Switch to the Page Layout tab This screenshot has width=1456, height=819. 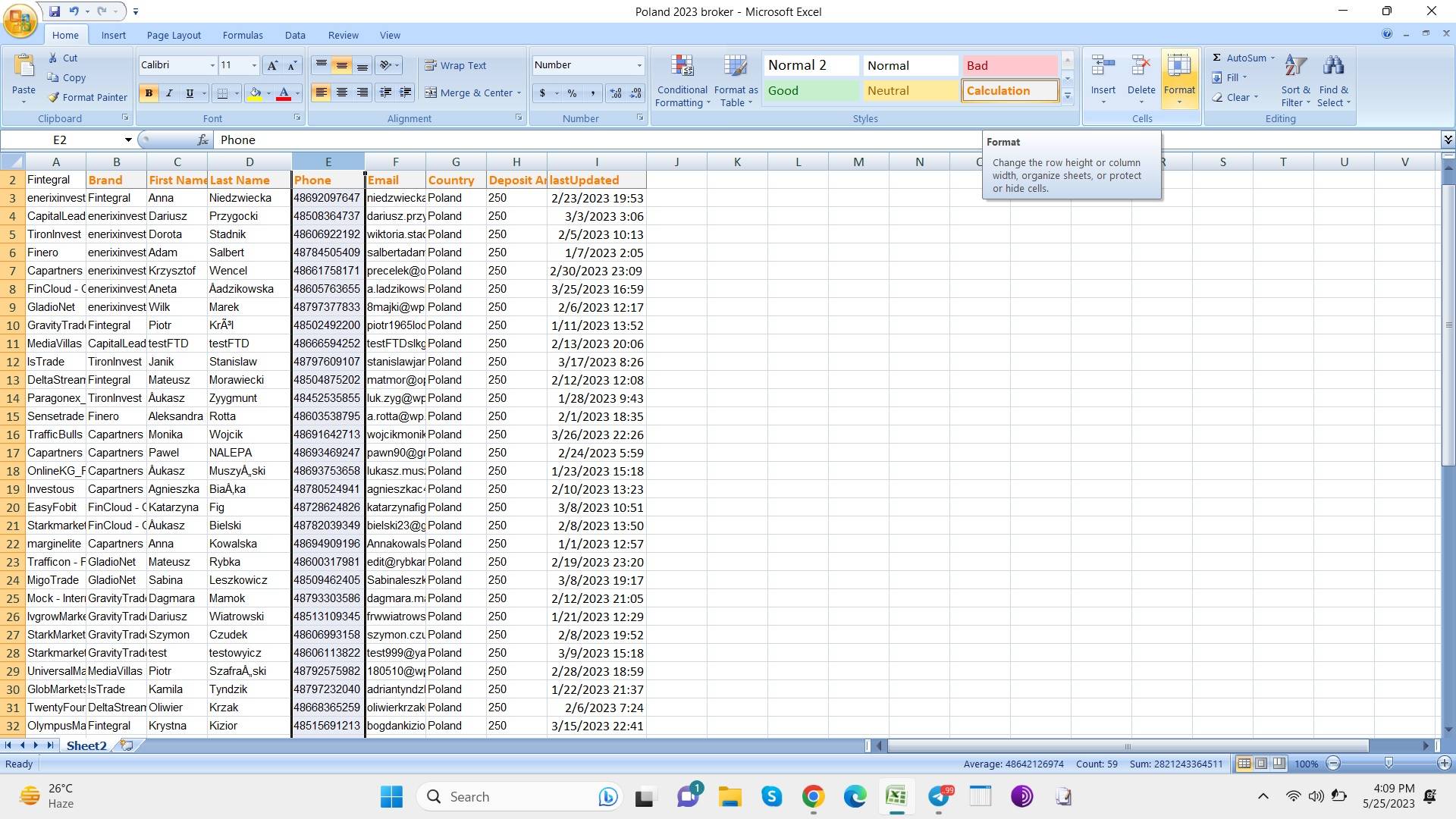coord(174,35)
